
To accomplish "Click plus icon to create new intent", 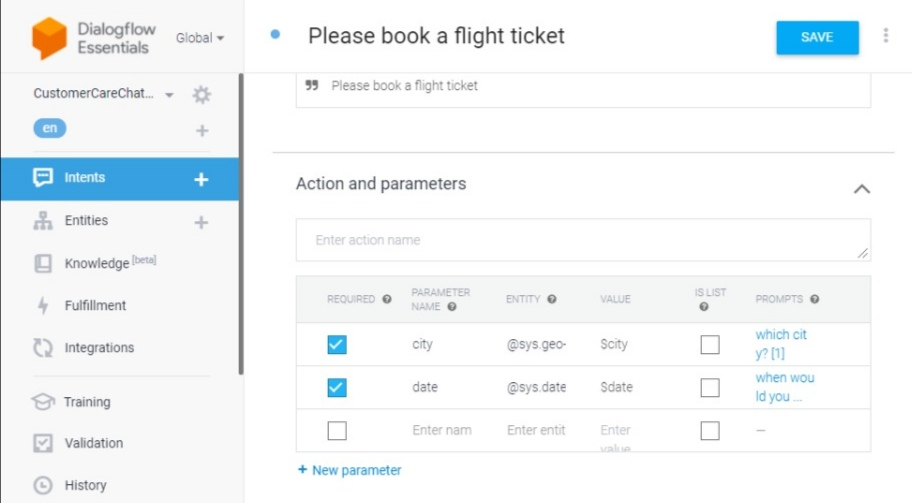I will [201, 179].
